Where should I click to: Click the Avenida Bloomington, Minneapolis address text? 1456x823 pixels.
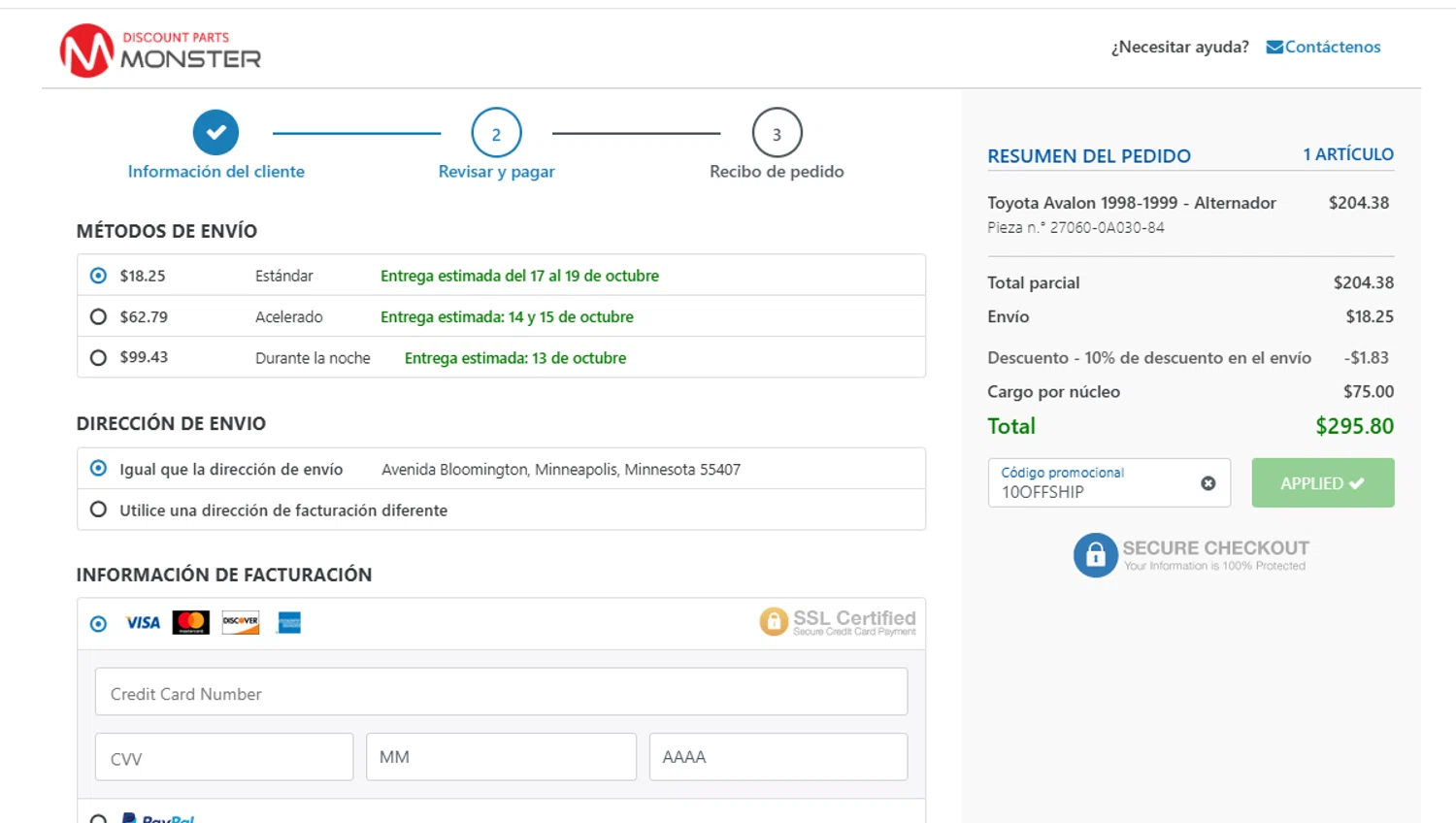click(x=561, y=470)
